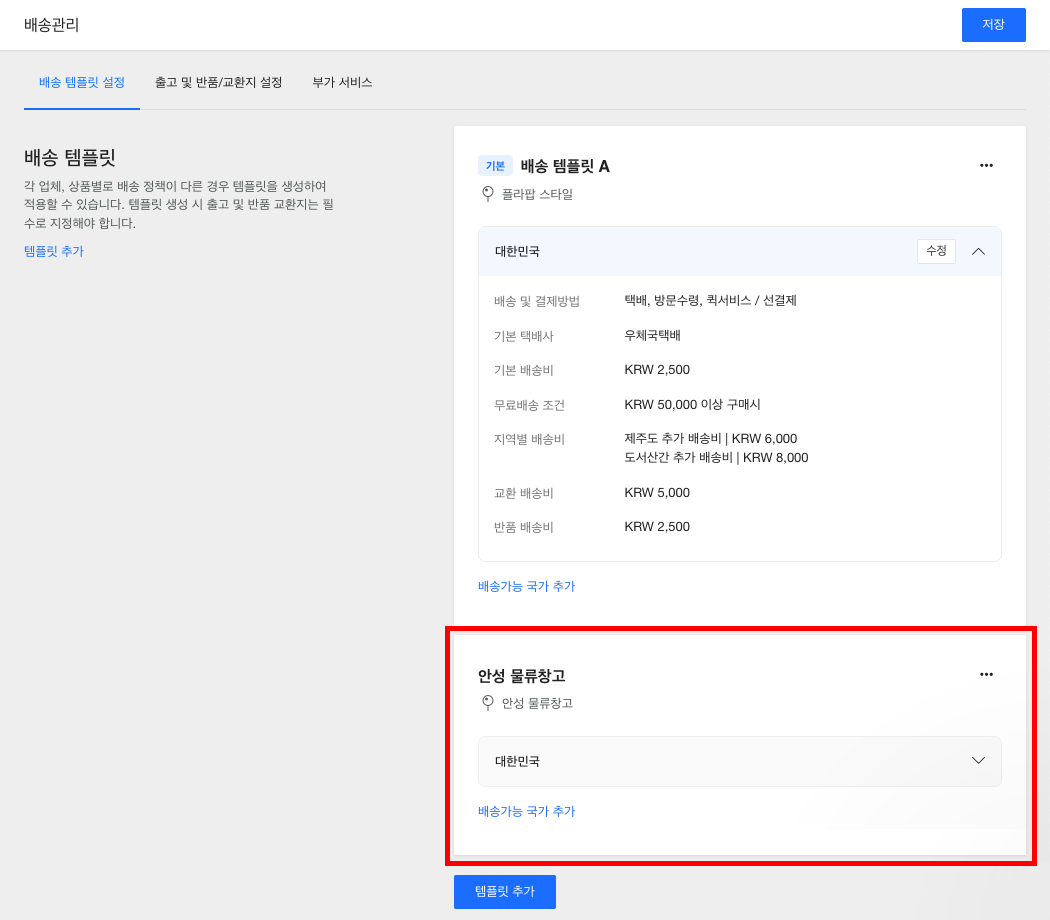The image size is (1050, 920).
Task: Click the 대한민국 header row in 템플릿 A
Action: [700, 251]
